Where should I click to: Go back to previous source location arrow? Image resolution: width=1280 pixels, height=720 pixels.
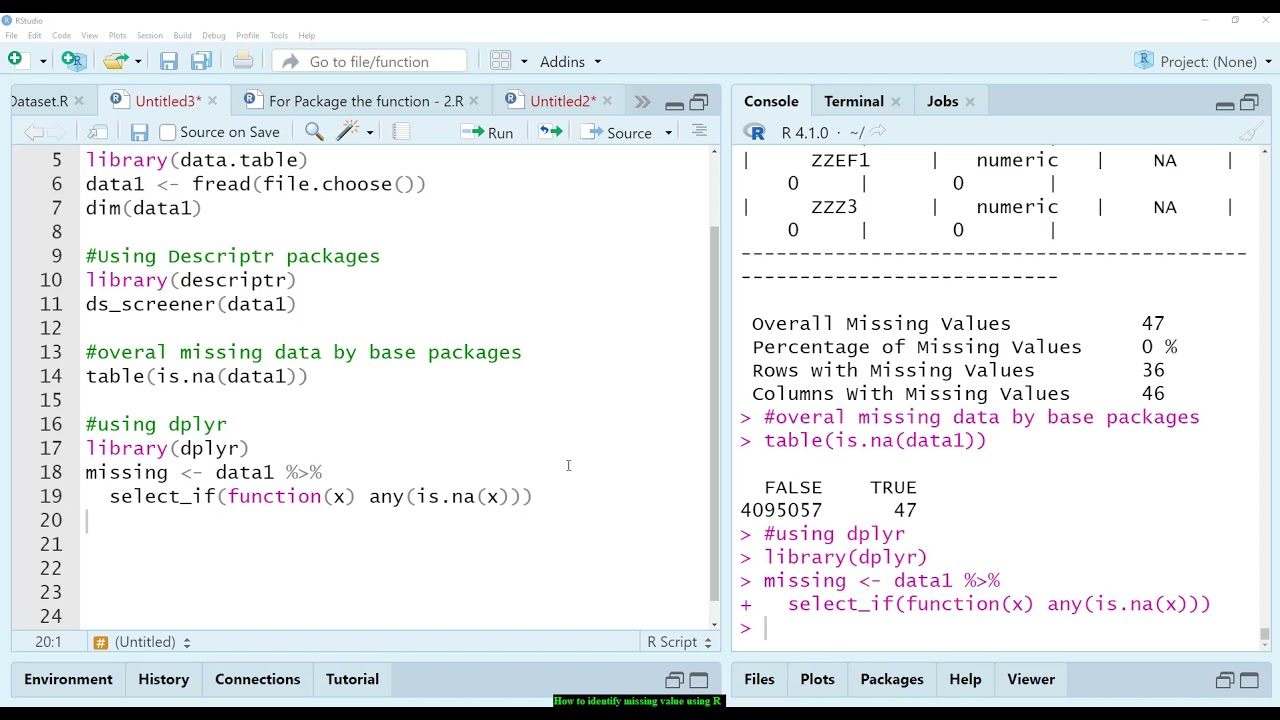pyautogui.click(x=32, y=132)
